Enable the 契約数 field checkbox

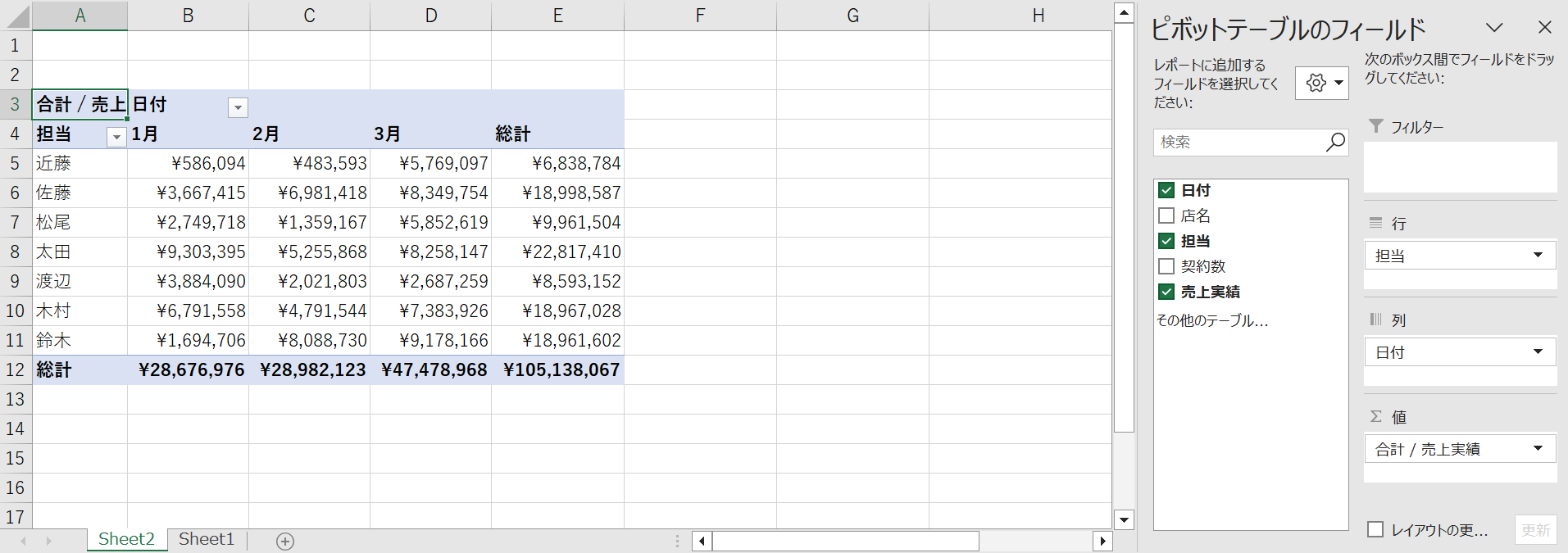[x=1166, y=266]
